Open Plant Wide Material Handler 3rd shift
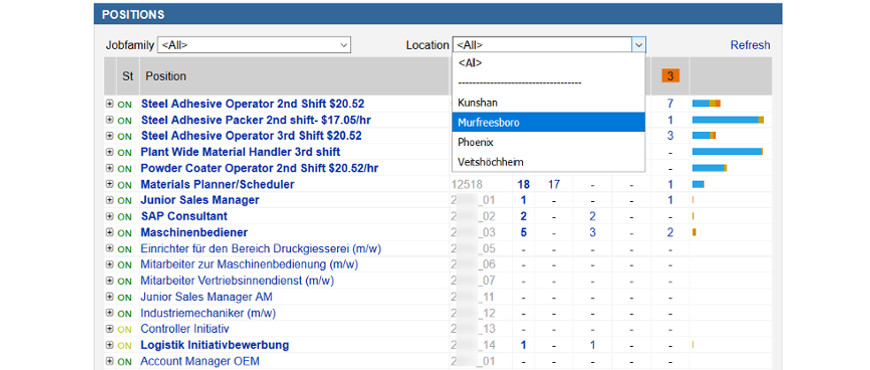 pyautogui.click(x=240, y=152)
